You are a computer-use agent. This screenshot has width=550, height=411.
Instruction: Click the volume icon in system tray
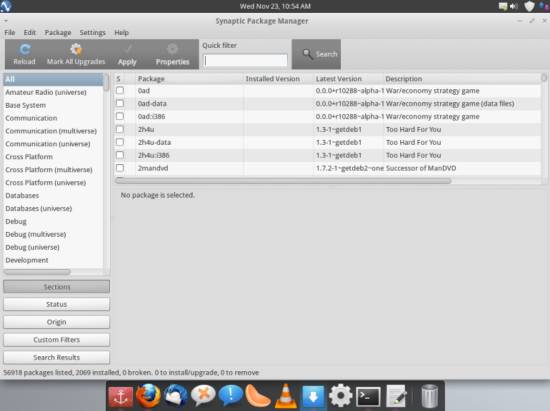(514, 6)
